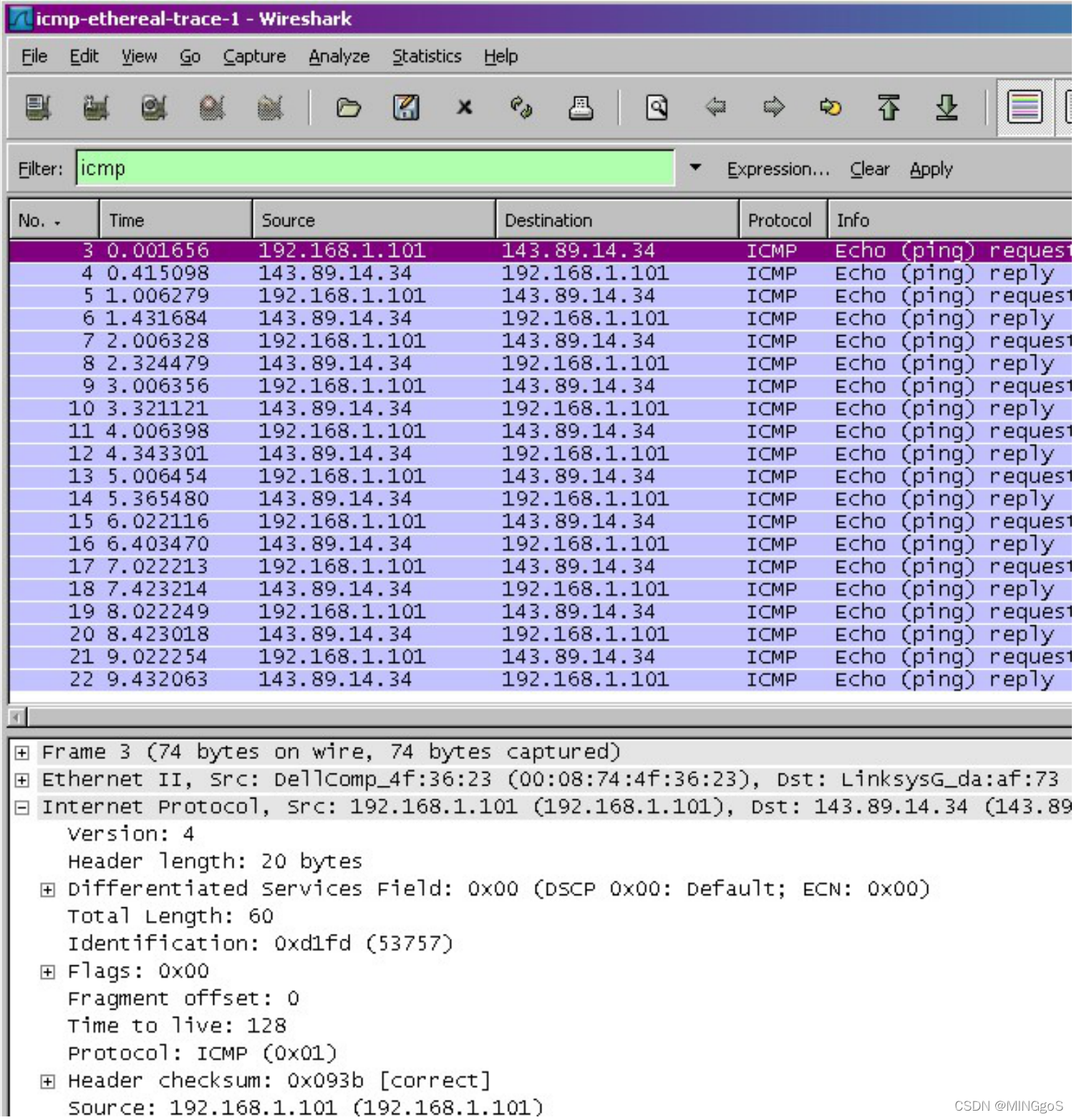Click the Clear filter button
This screenshot has width=1074, height=1120.
869,170
